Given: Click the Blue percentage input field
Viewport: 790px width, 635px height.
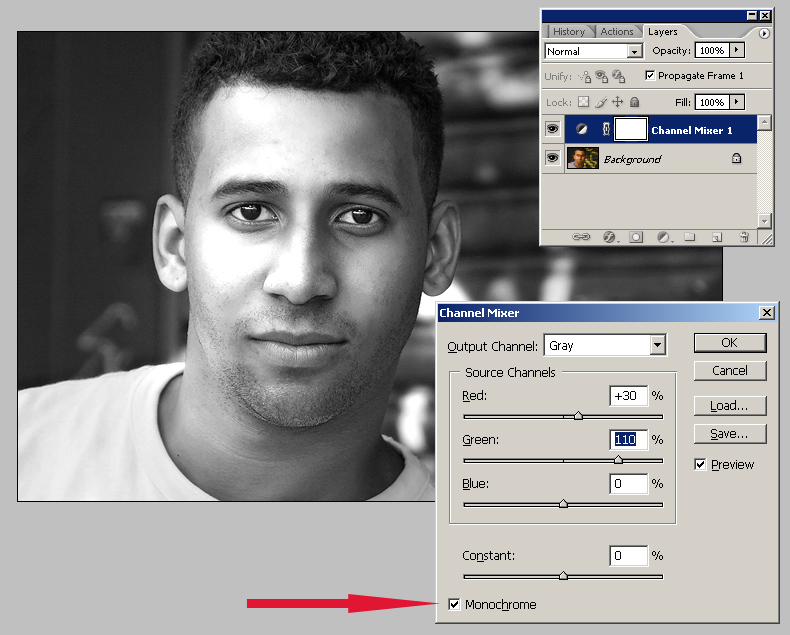Looking at the screenshot, I should pyautogui.click(x=628, y=483).
